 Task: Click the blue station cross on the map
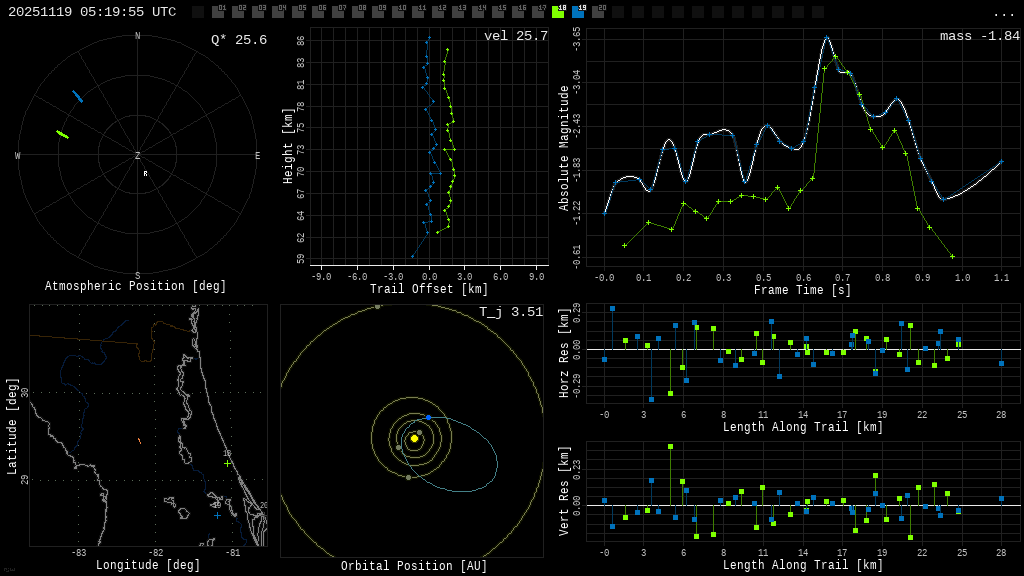pyautogui.click(x=217, y=515)
